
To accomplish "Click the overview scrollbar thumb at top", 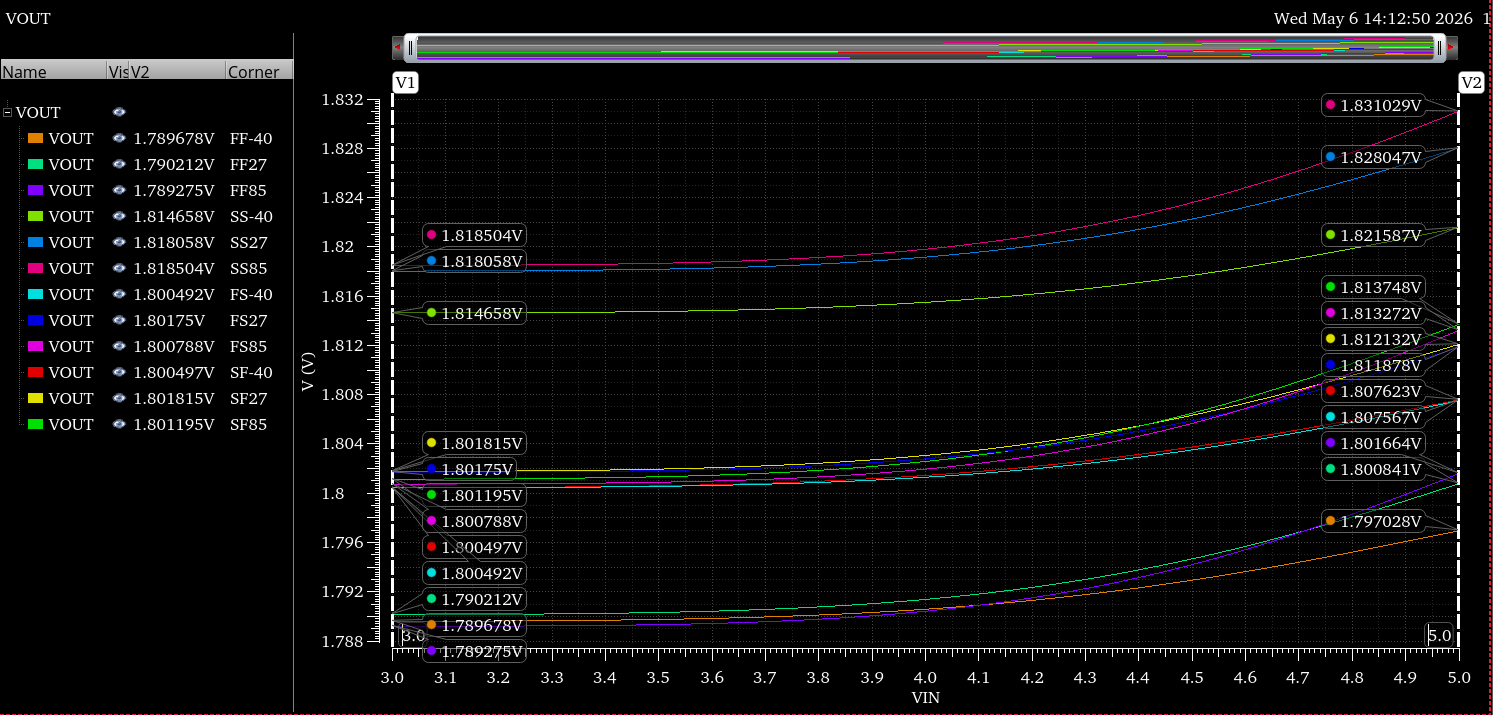I will click(x=924, y=47).
